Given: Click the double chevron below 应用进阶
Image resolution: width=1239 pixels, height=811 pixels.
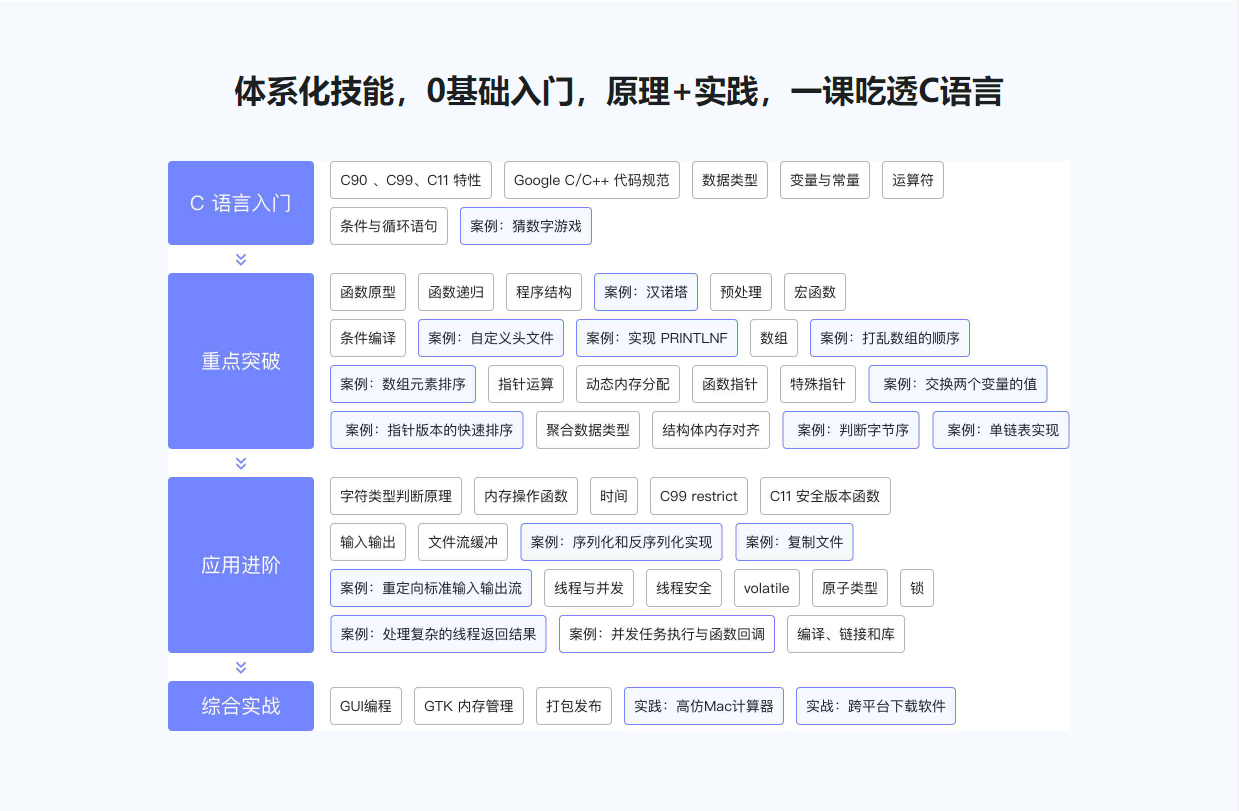Looking at the screenshot, I should [x=241, y=667].
